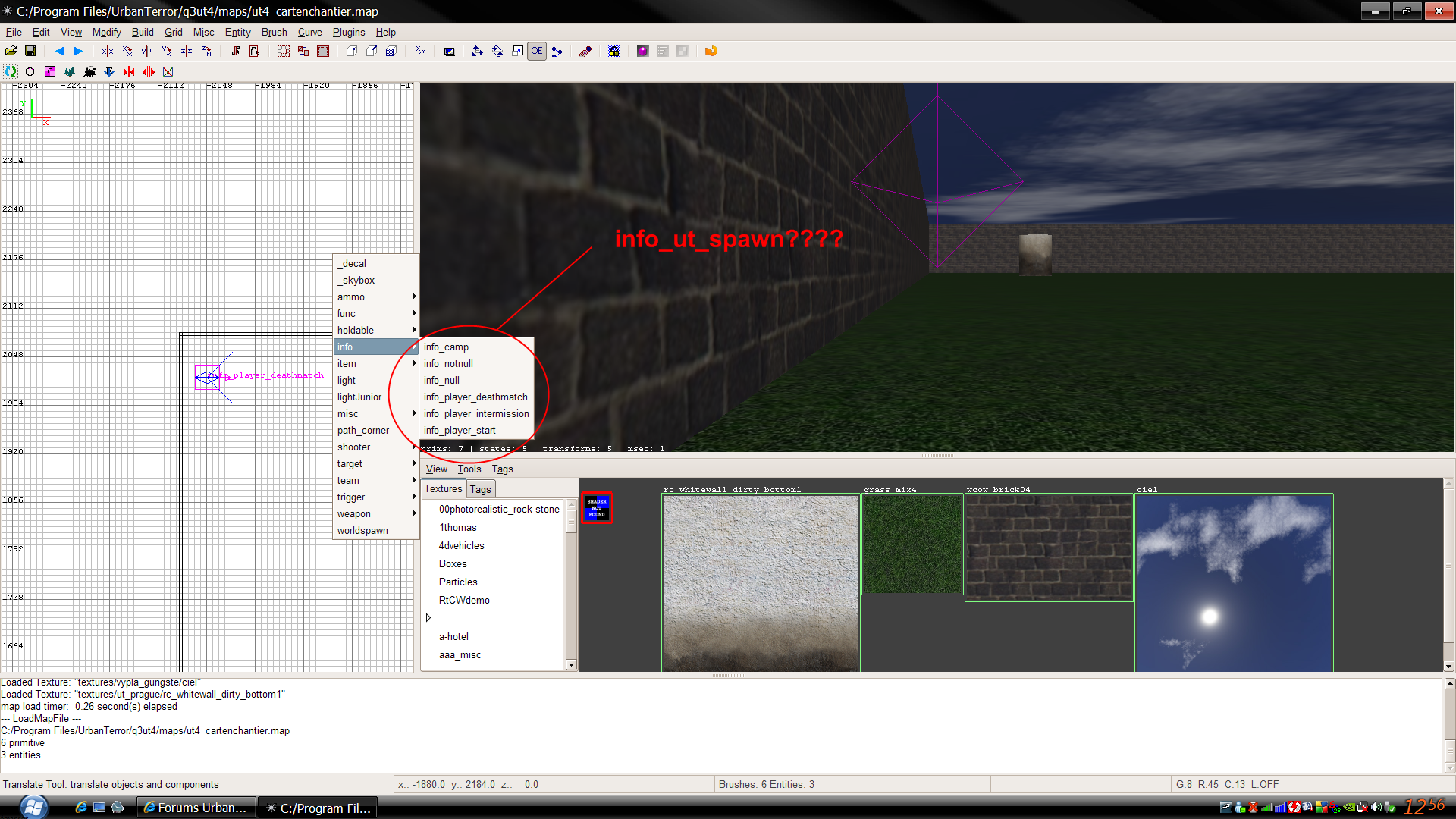Undo with the blue left arrow
Image resolution: width=1456 pixels, height=819 pixels.
[x=58, y=51]
